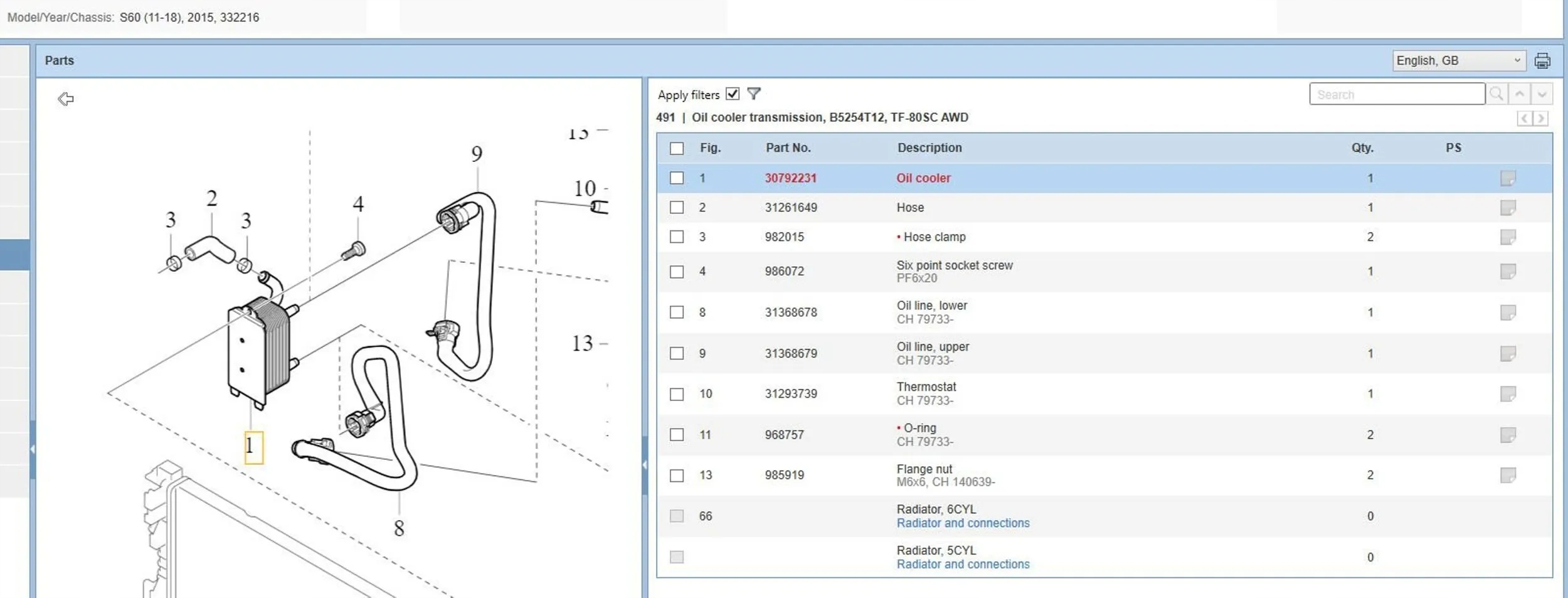Click inside the Search field
The image size is (1568, 598).
tap(1397, 94)
